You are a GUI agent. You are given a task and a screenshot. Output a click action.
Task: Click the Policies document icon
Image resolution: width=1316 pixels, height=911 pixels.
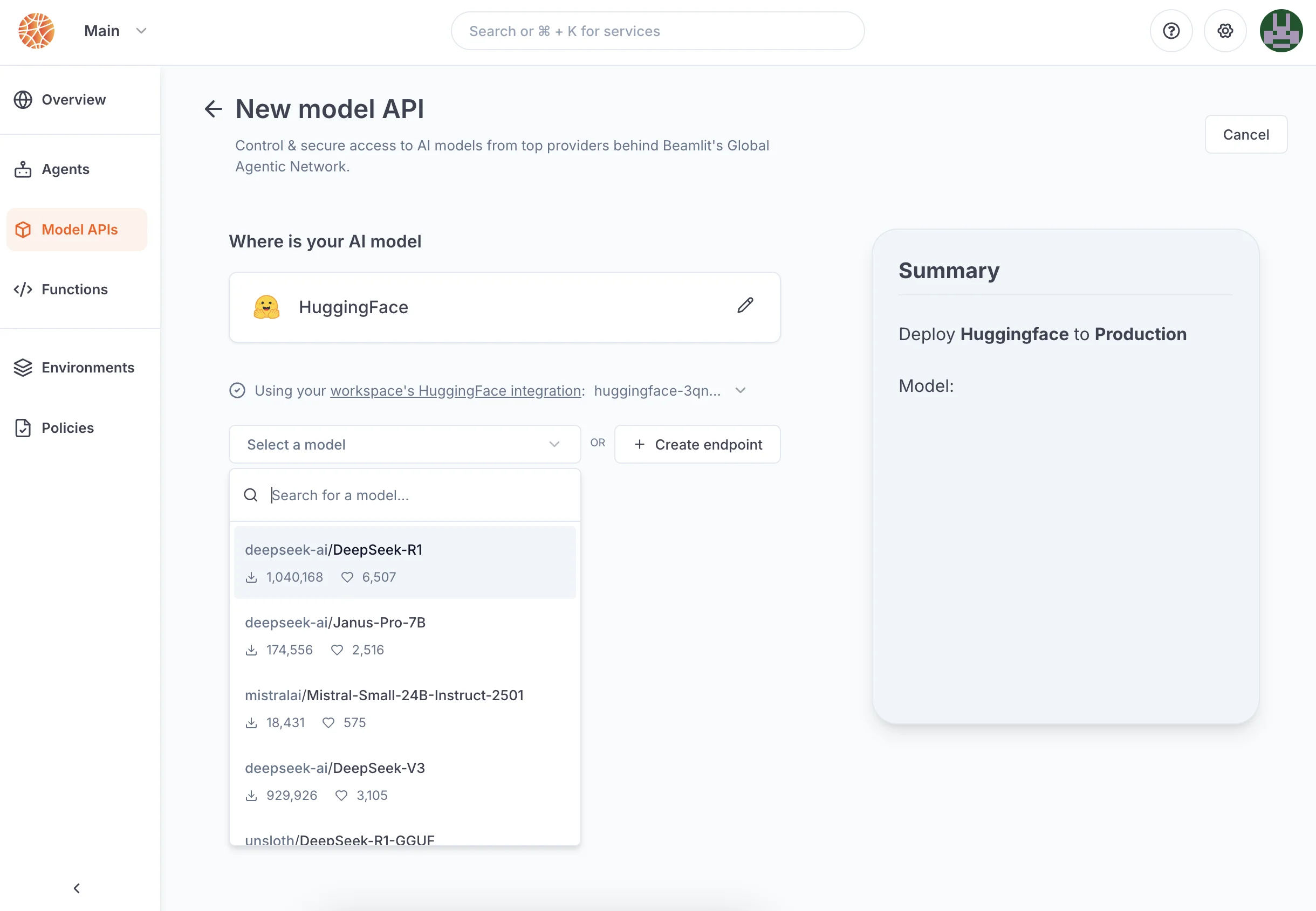[23, 428]
